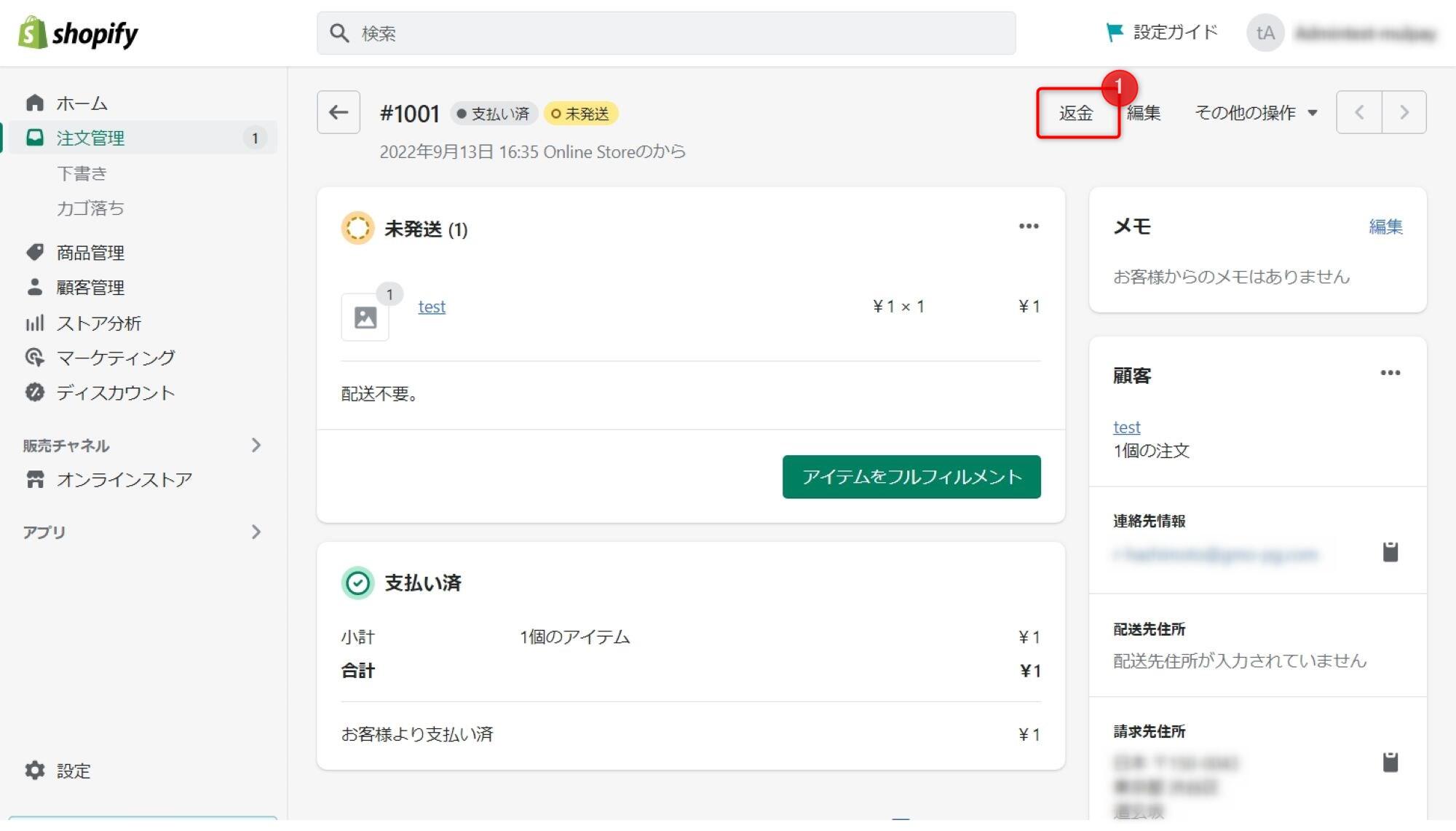1456x831 pixels.
Task: Open the test product link
Action: [x=431, y=307]
